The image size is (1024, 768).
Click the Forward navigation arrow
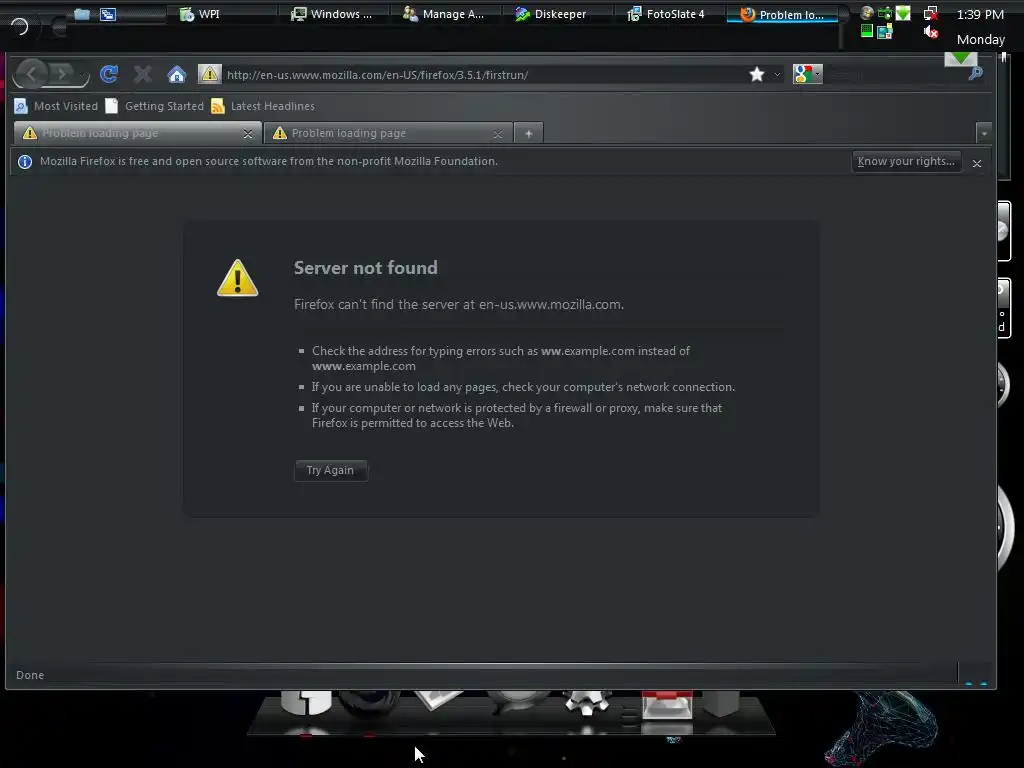[x=63, y=74]
